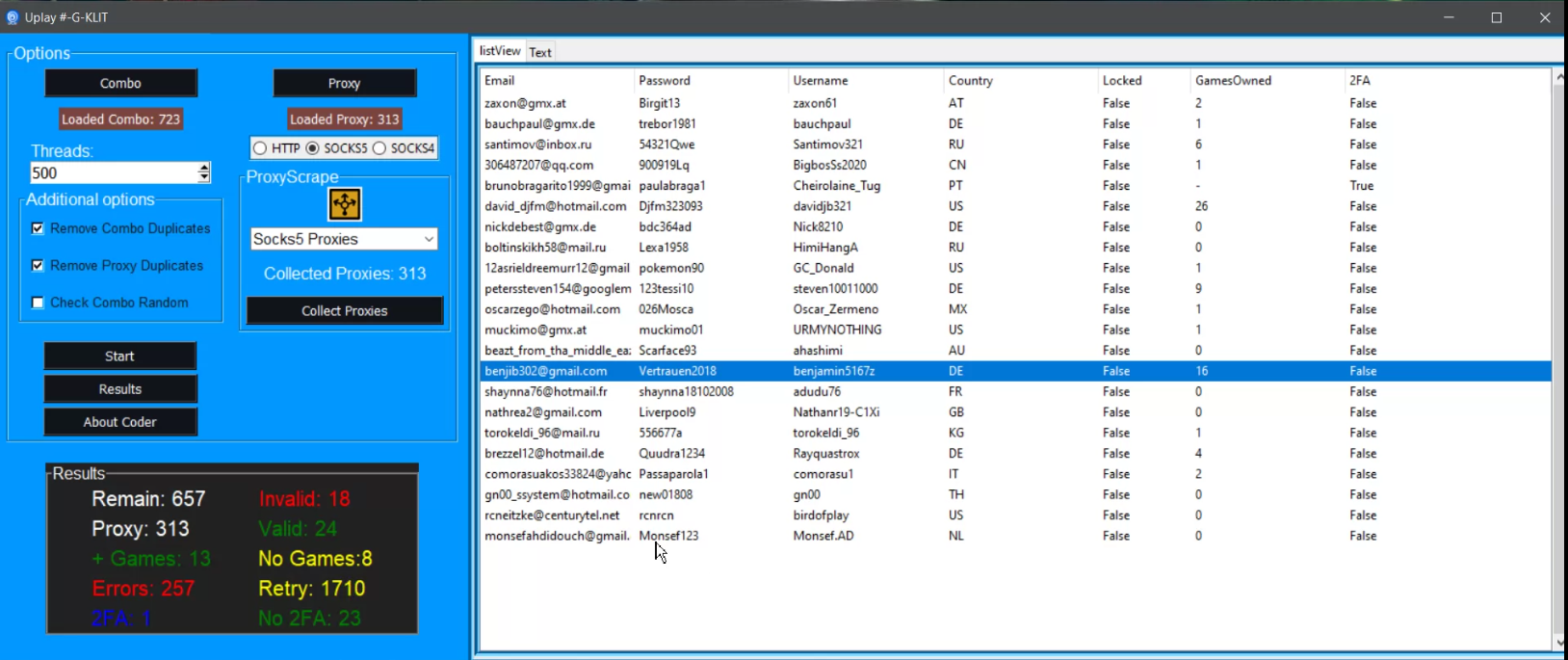Select the row with country NL
Screen dimensions: 1568x660
tap(1015, 536)
